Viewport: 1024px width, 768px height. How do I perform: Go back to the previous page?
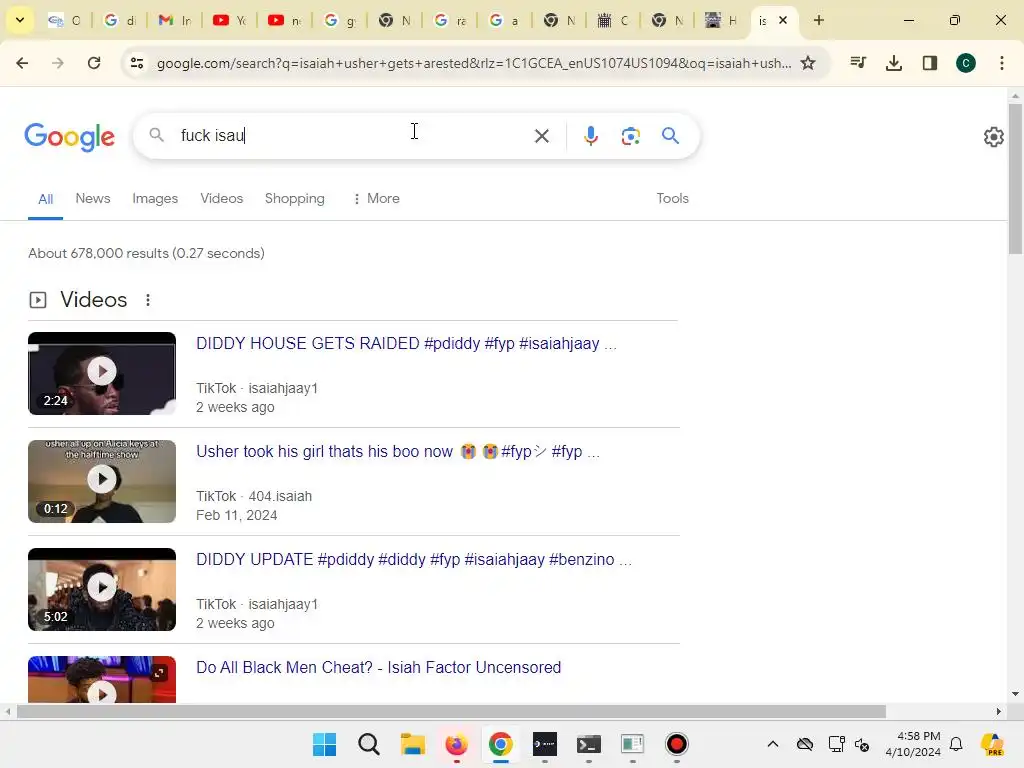click(x=22, y=63)
